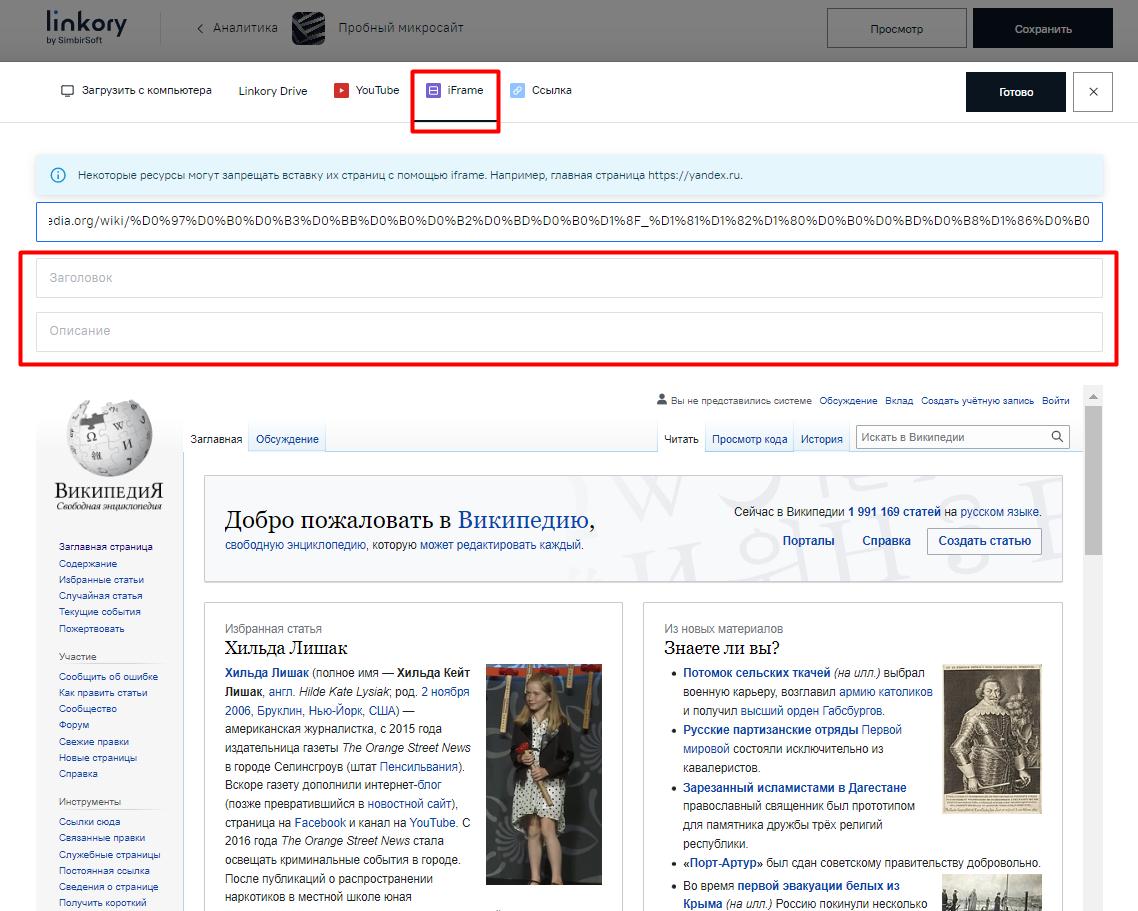Click the Wikipedia globe logo

pyautogui.click(x=109, y=439)
